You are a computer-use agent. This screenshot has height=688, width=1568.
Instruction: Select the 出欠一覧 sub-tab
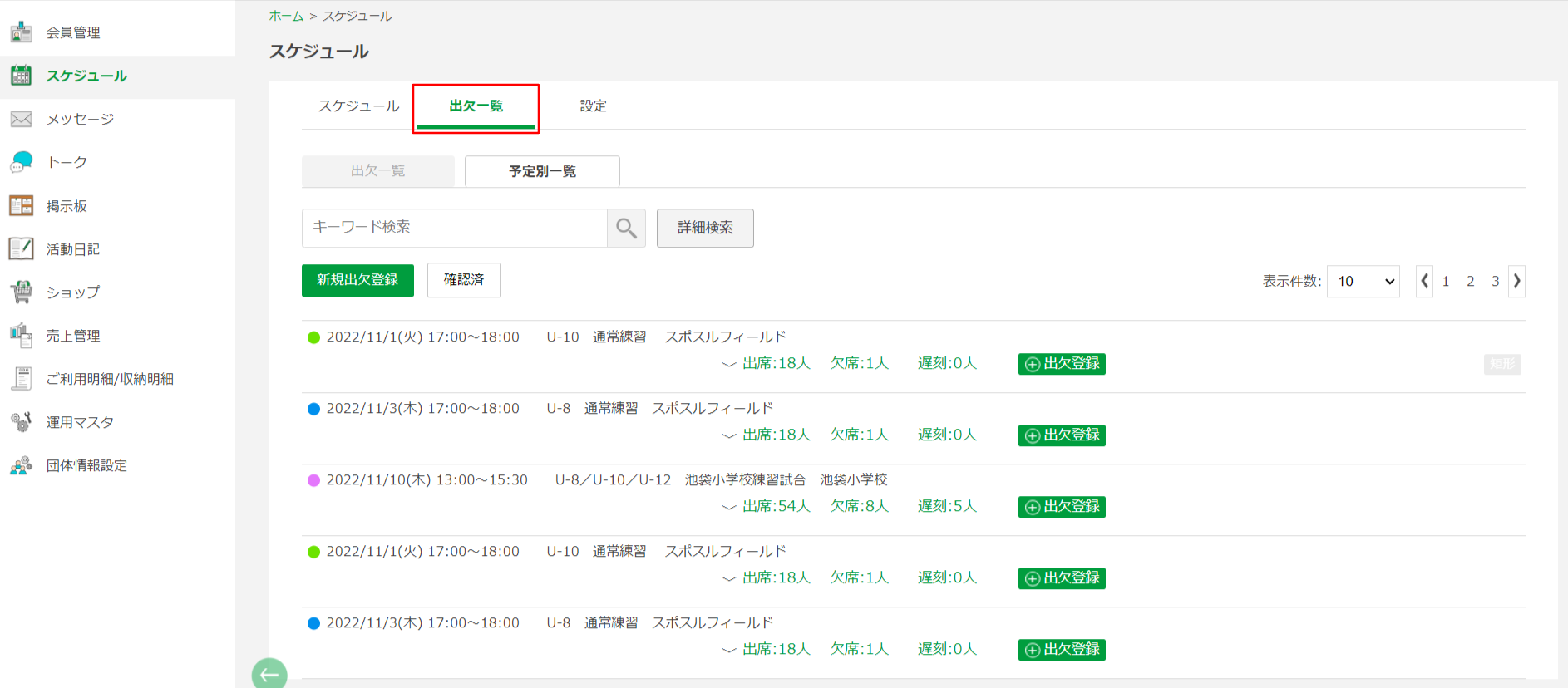378,171
